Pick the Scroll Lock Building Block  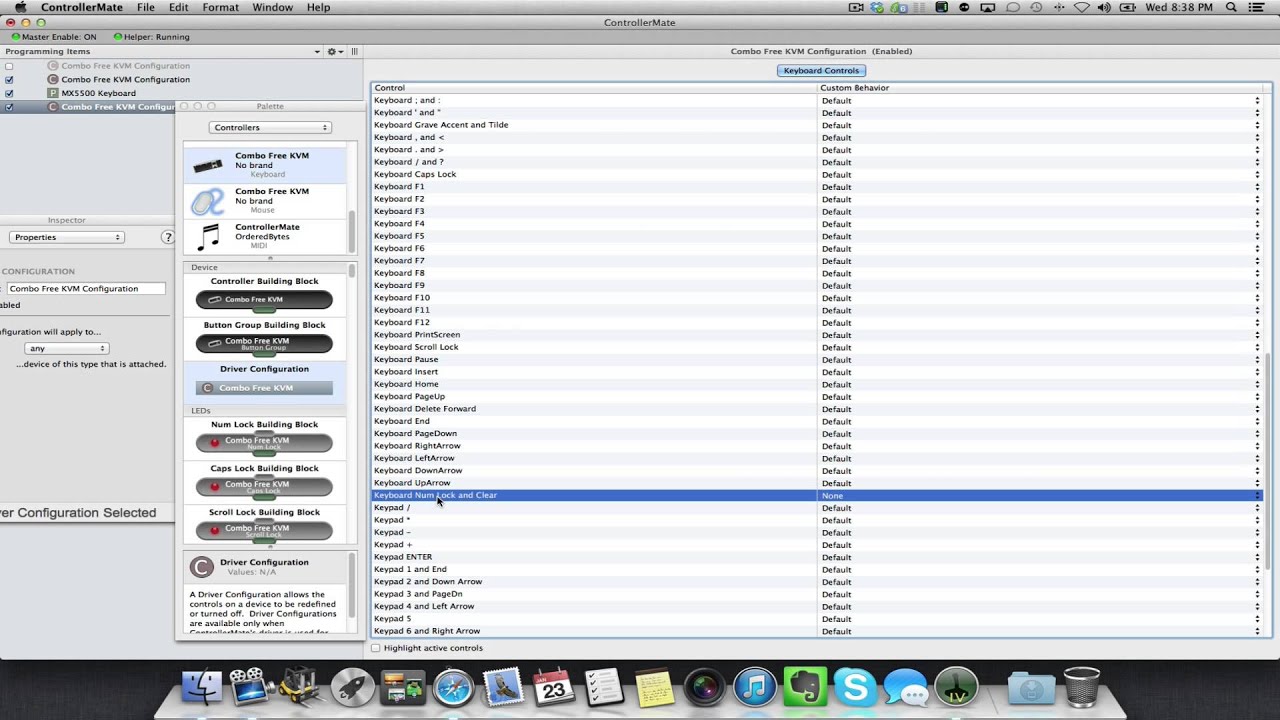click(264, 530)
